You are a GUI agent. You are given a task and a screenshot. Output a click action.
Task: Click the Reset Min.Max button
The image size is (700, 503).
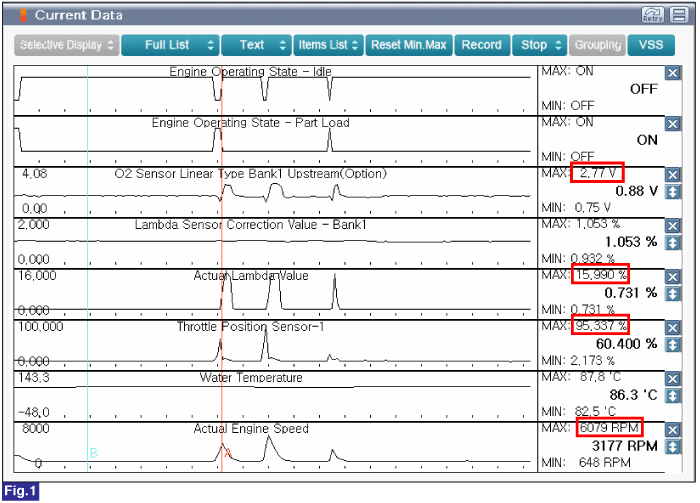pos(408,45)
